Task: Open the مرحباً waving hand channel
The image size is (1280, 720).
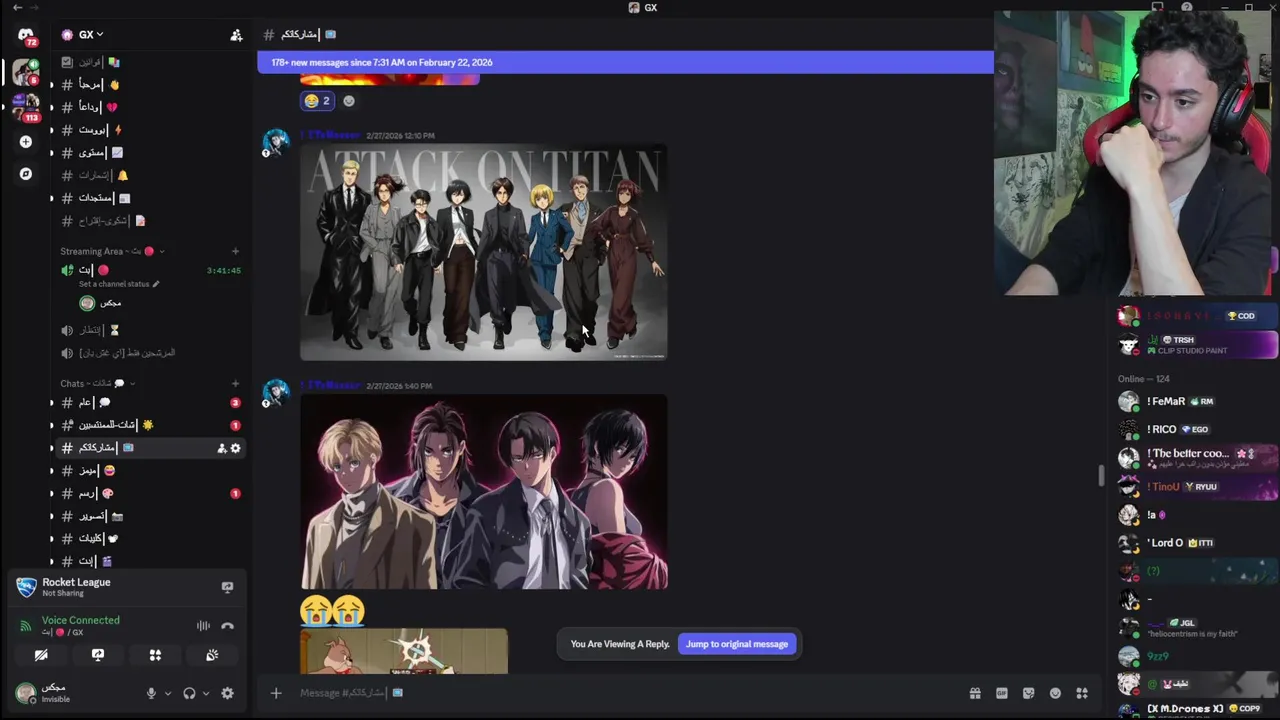Action: 148,85
